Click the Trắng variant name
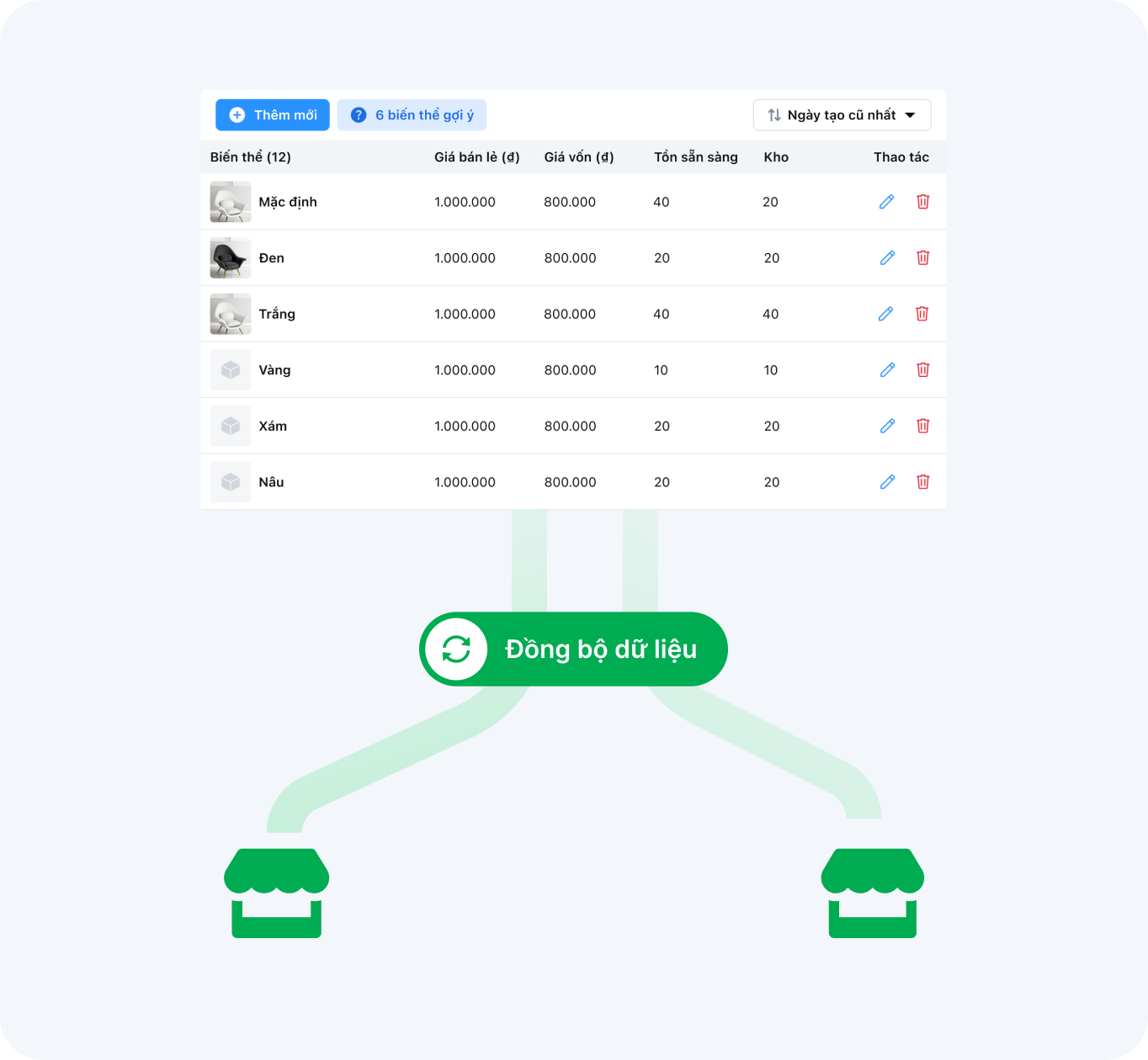This screenshot has width=1148, height=1060. pyautogui.click(x=277, y=314)
